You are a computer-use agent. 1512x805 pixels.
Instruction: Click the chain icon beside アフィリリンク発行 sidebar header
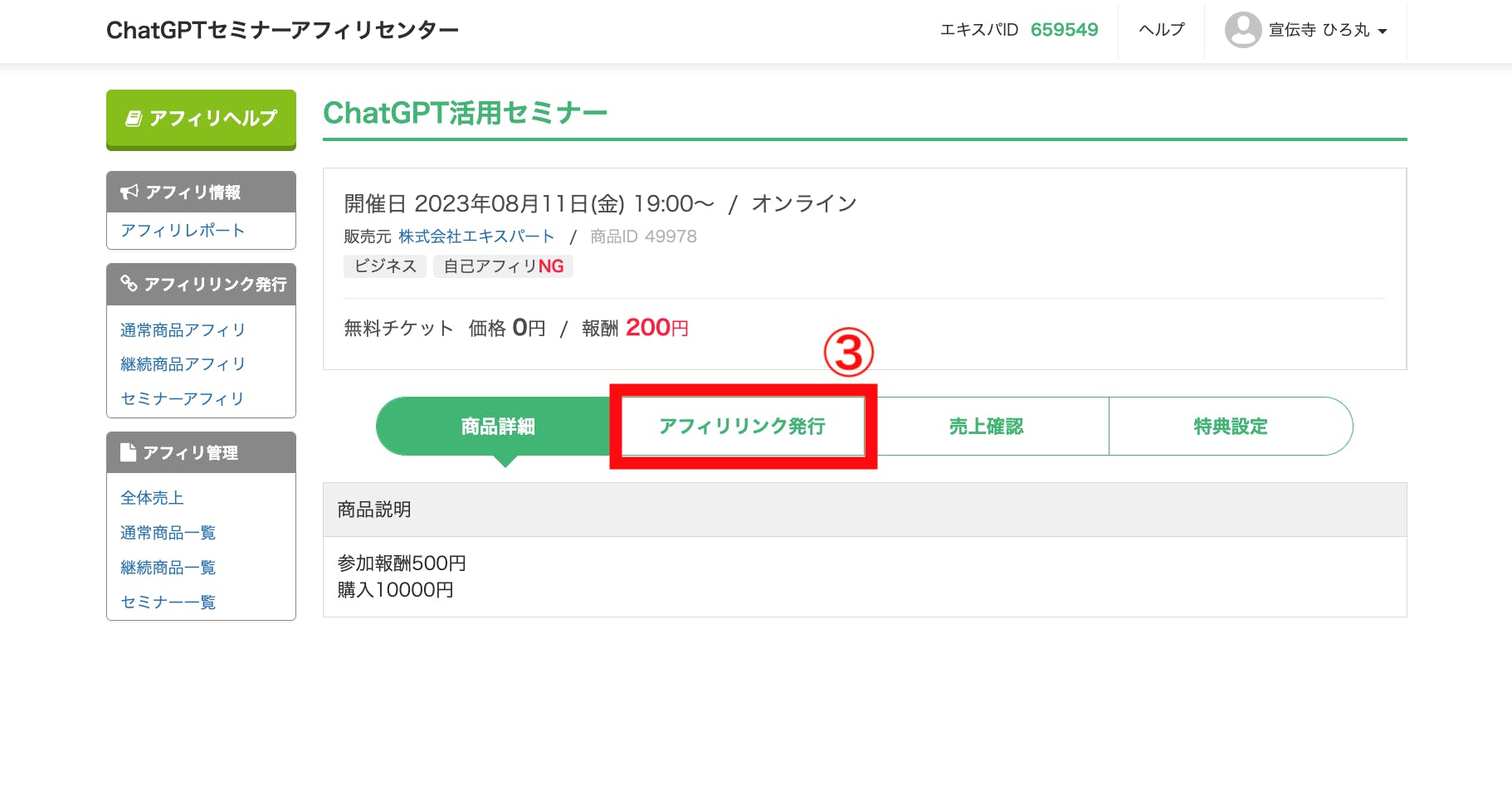coord(129,284)
